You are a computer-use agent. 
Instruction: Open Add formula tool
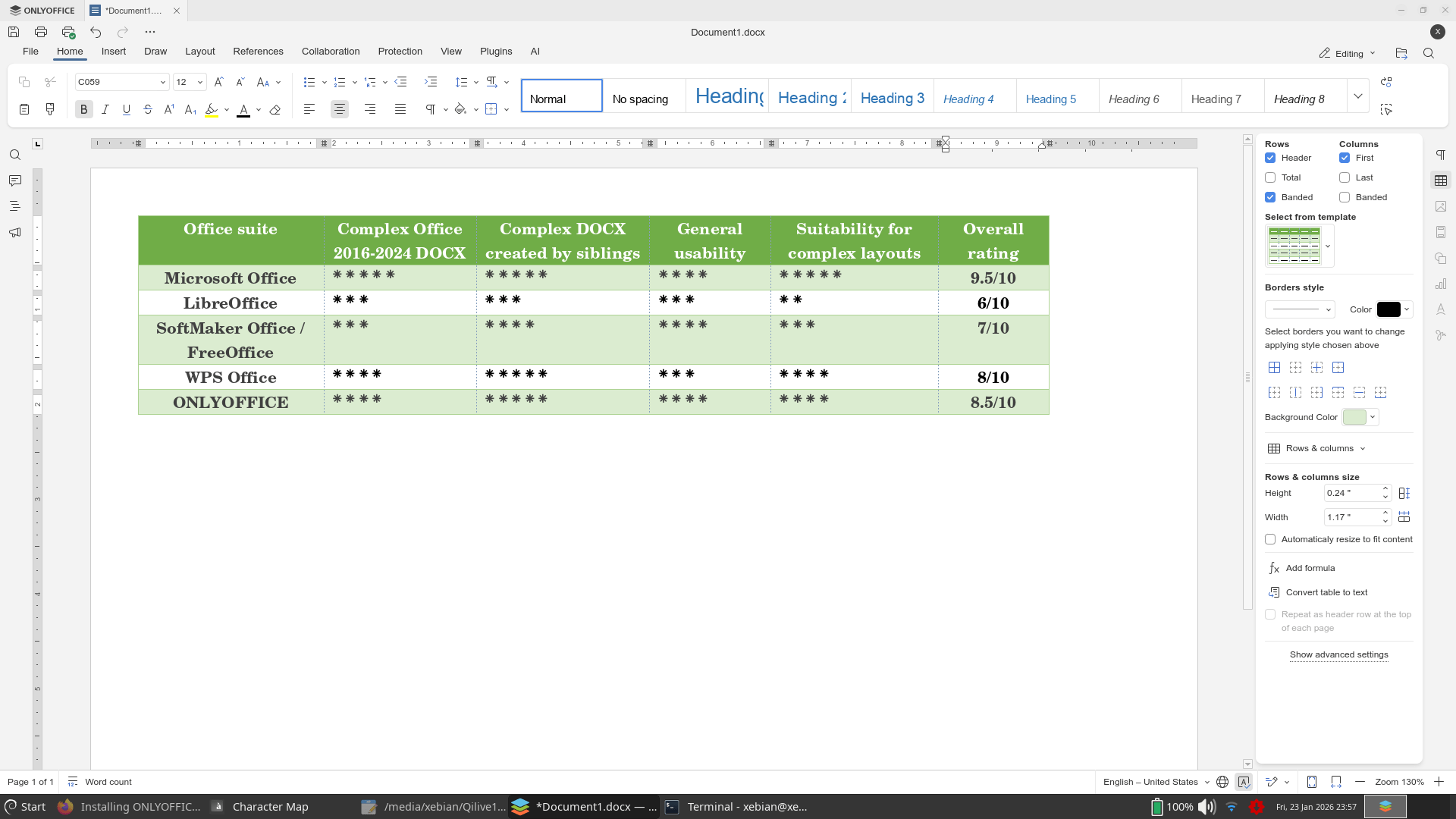tap(1310, 568)
